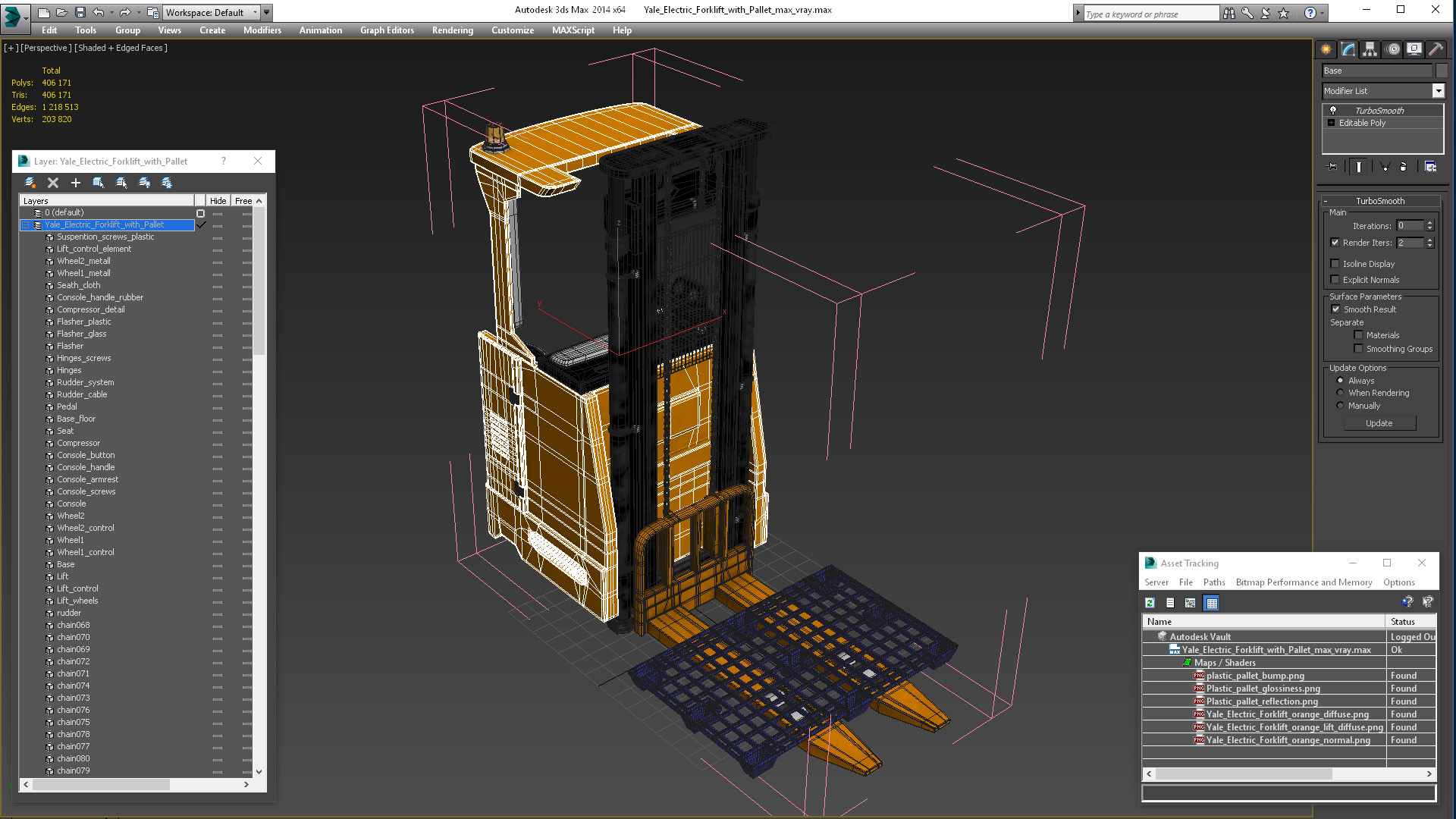Click the Pin Stack icon

pyautogui.click(x=1332, y=167)
